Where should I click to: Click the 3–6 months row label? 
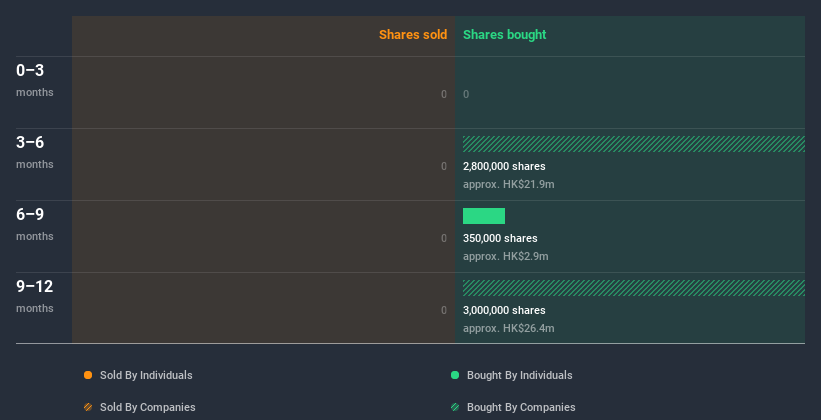pos(35,152)
